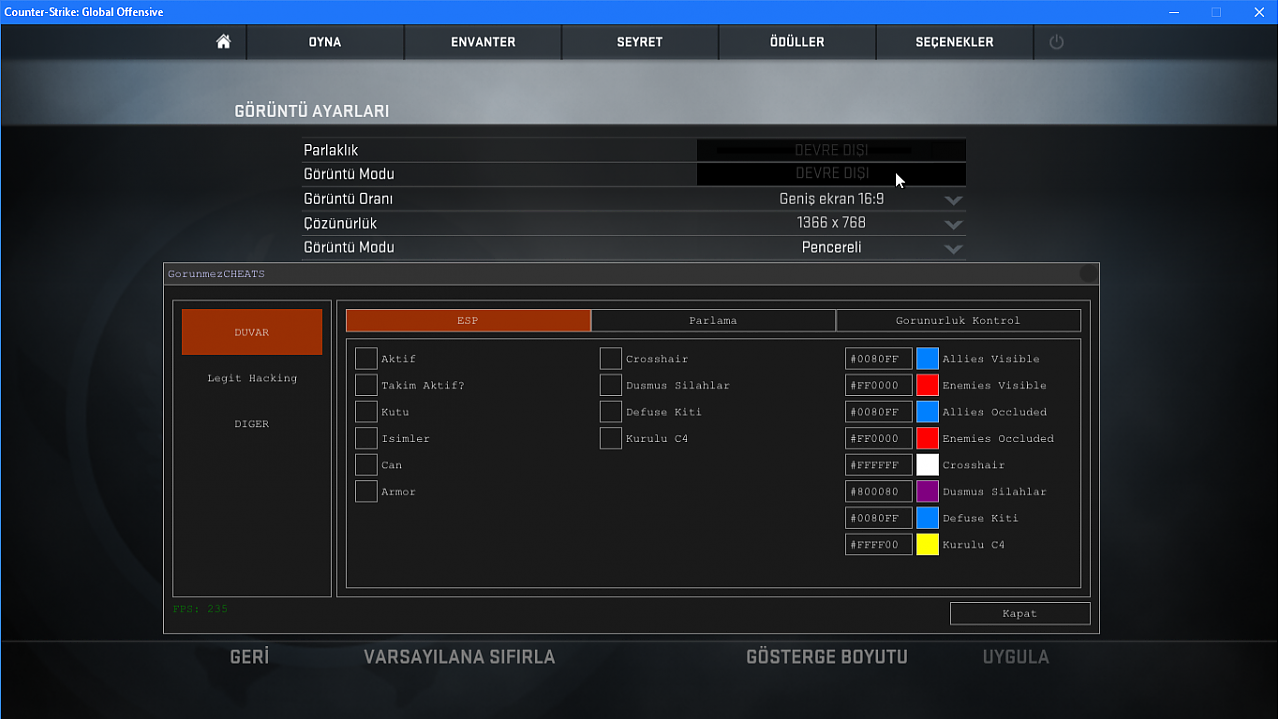Select the DUVAR sidebar section
The height and width of the screenshot is (719, 1280).
coord(252,332)
